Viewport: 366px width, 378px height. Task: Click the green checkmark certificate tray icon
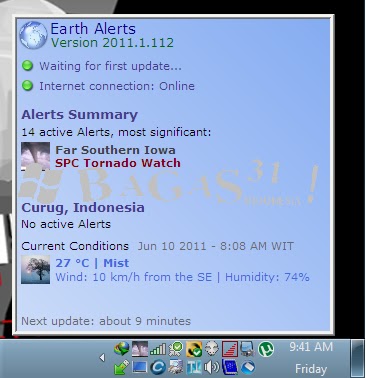point(176,349)
